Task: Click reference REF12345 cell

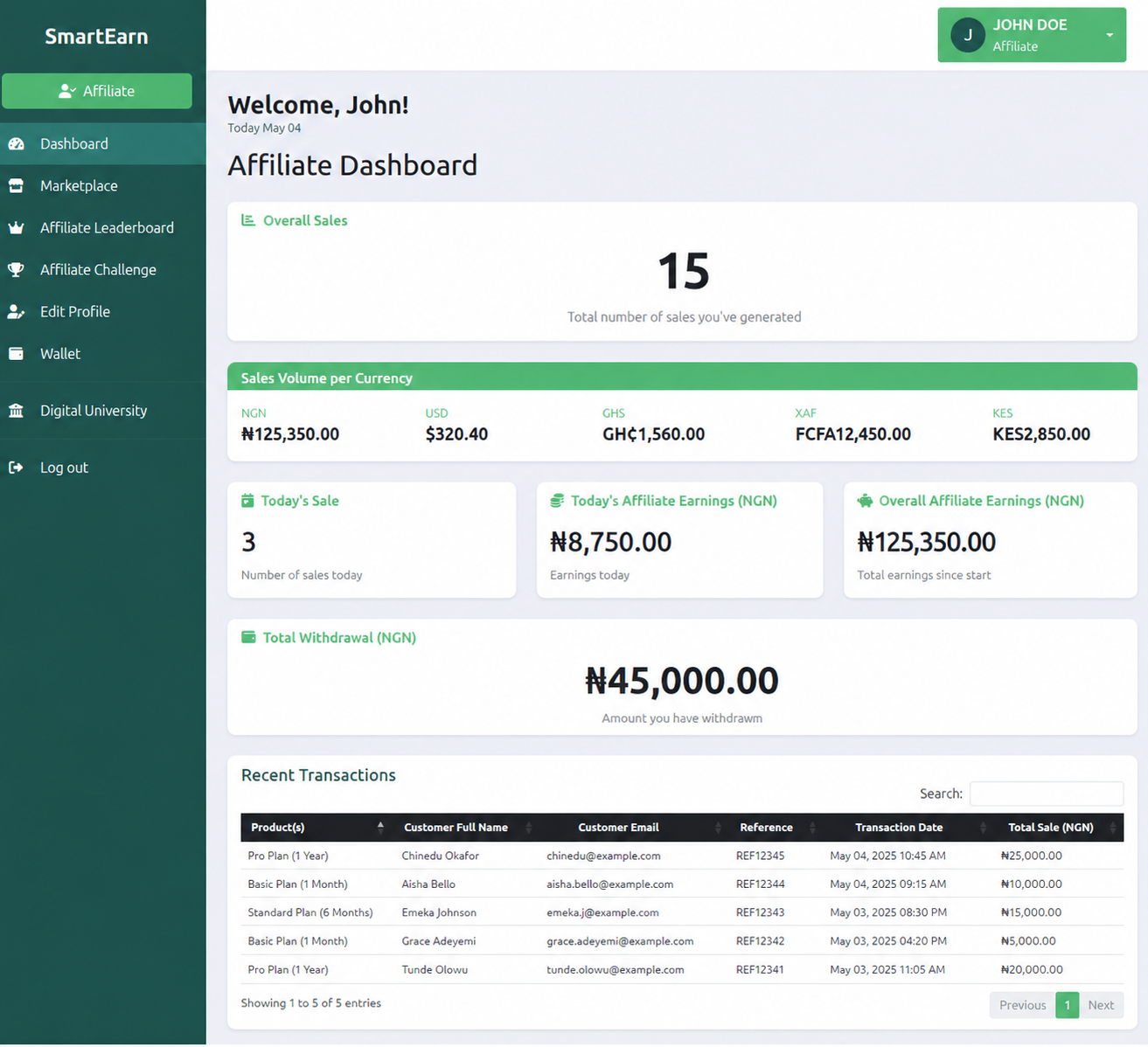Action: (760, 856)
